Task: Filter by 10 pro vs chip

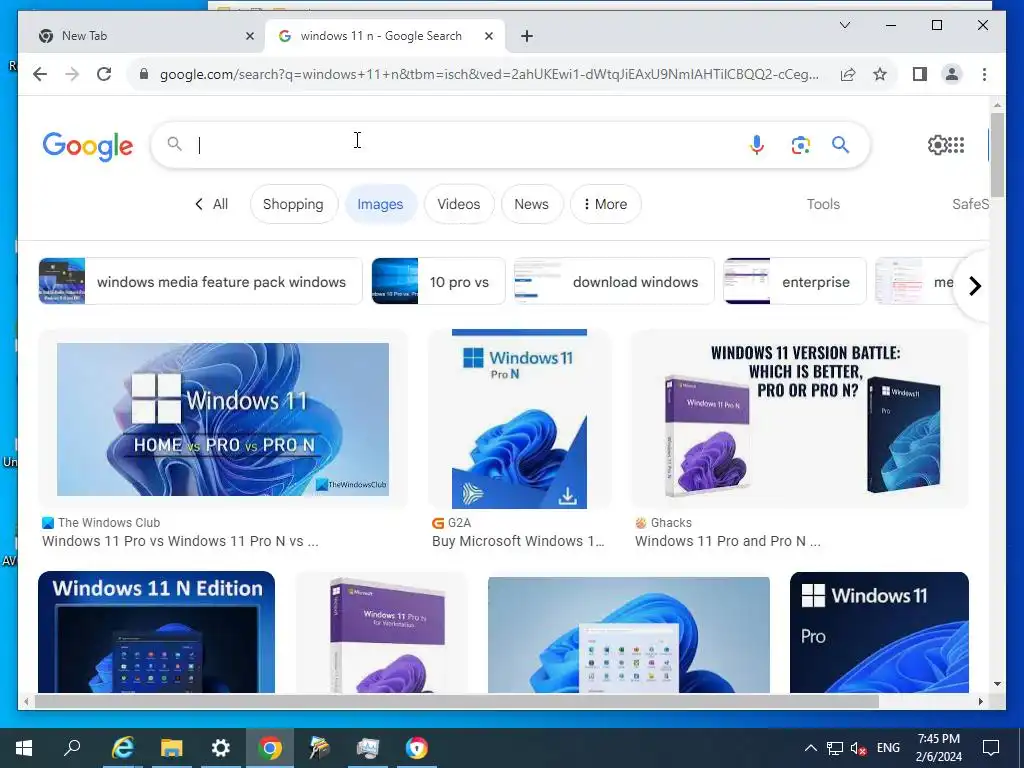Action: [438, 281]
